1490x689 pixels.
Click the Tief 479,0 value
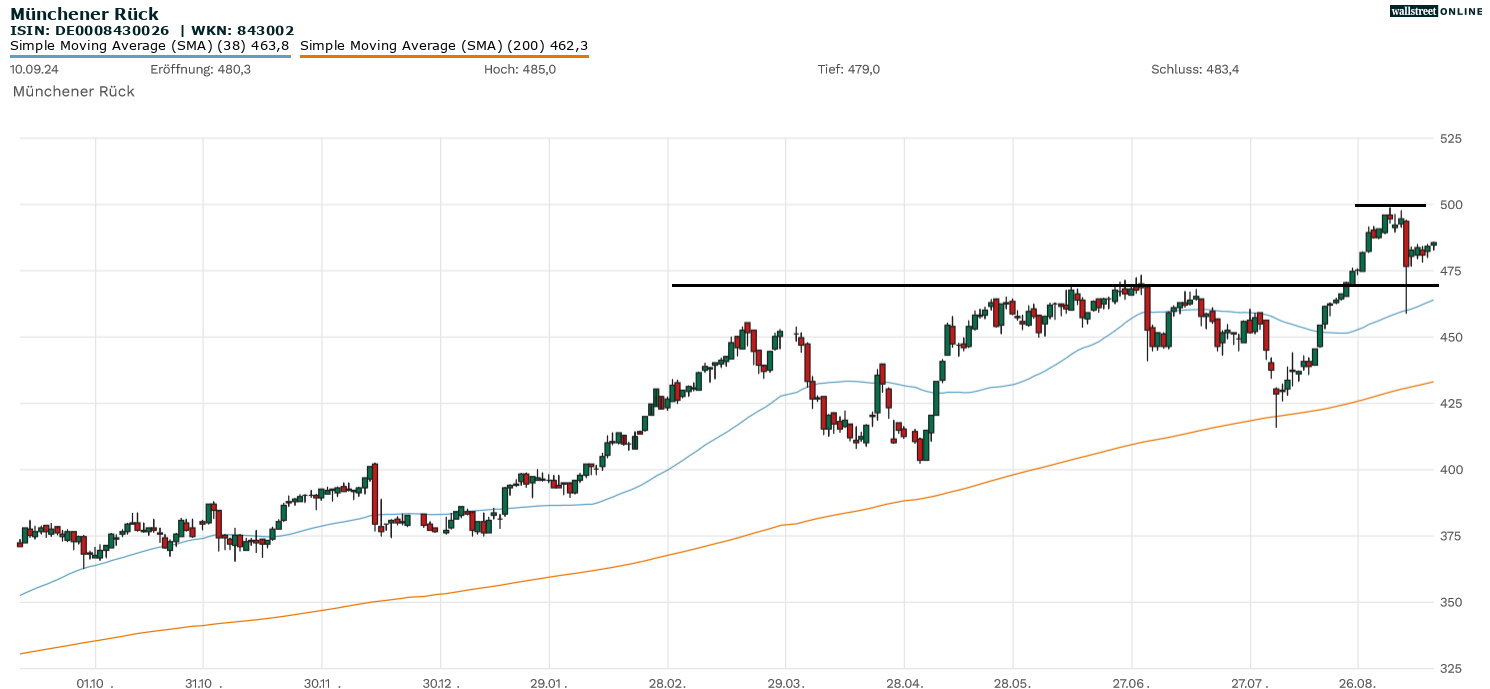pyautogui.click(x=848, y=69)
